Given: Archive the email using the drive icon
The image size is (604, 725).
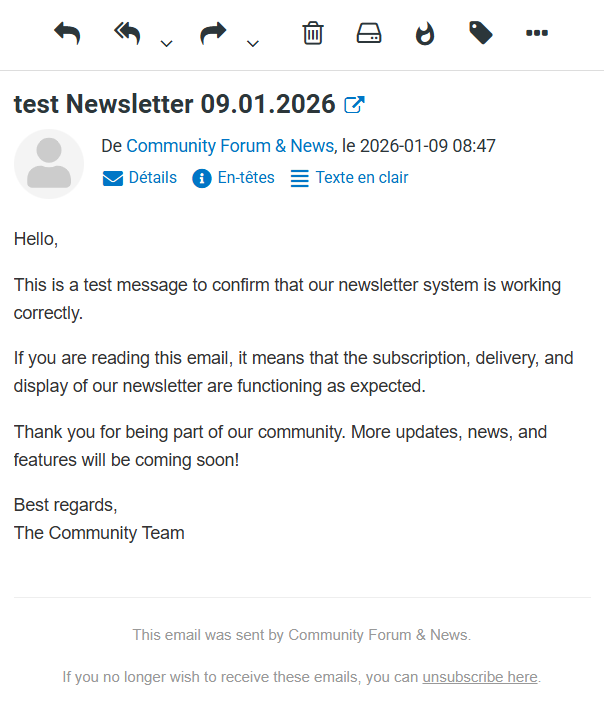Looking at the screenshot, I should point(369,34).
